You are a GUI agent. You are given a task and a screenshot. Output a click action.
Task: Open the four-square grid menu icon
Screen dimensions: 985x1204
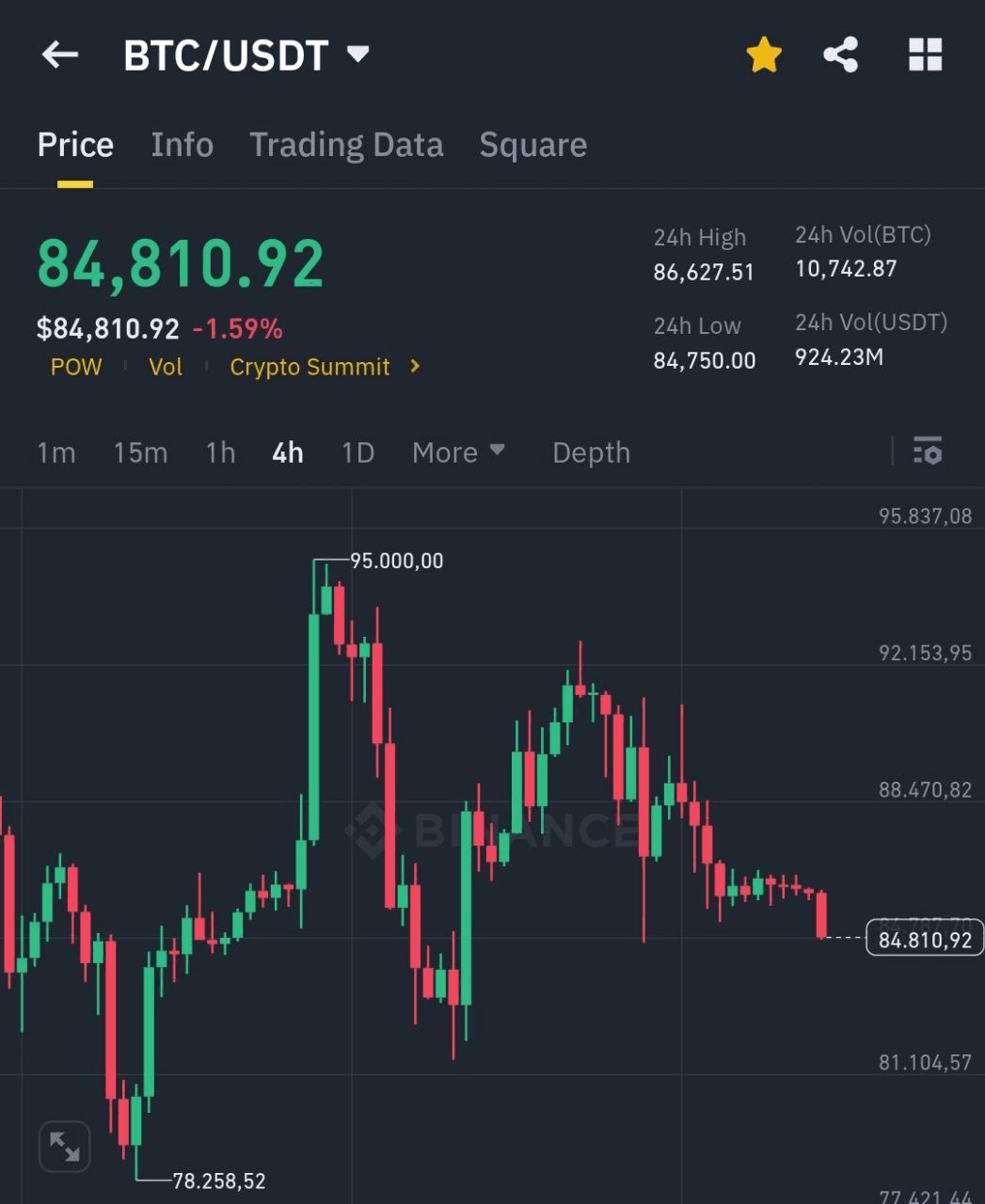coord(925,55)
